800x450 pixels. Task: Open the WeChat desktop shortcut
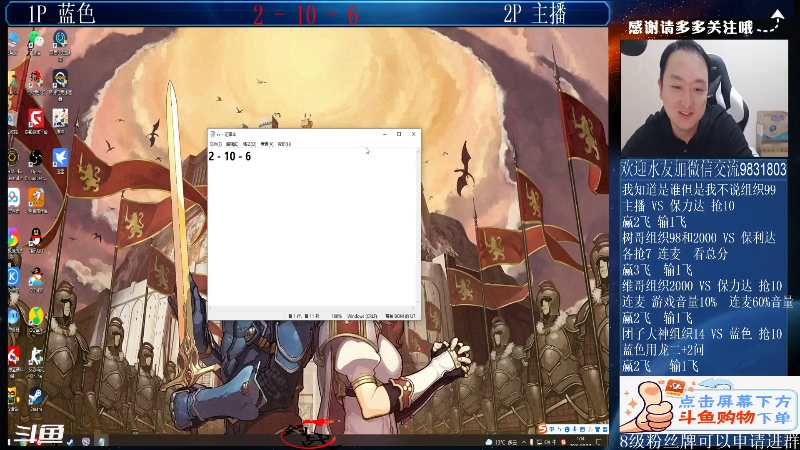pos(36,39)
